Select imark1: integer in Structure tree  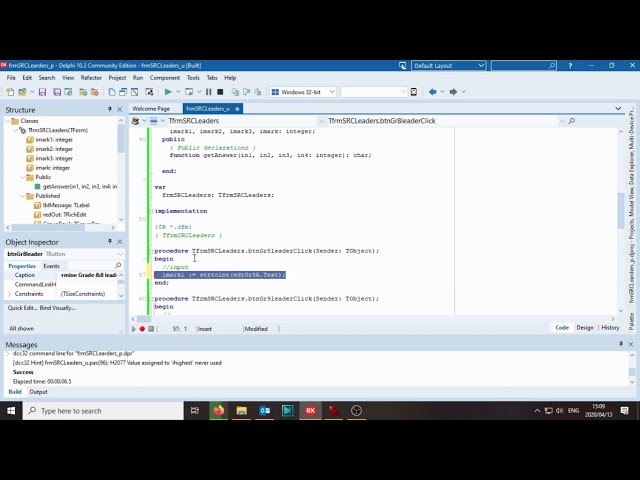[54, 140]
